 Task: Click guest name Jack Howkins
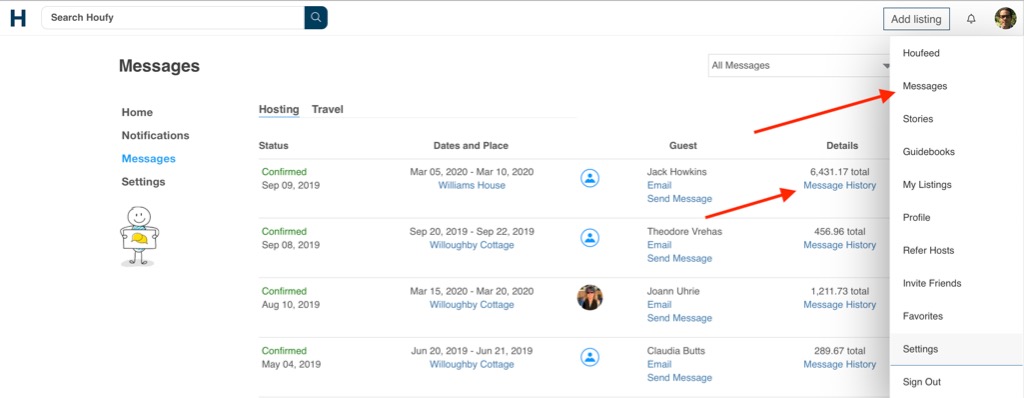[x=677, y=172]
